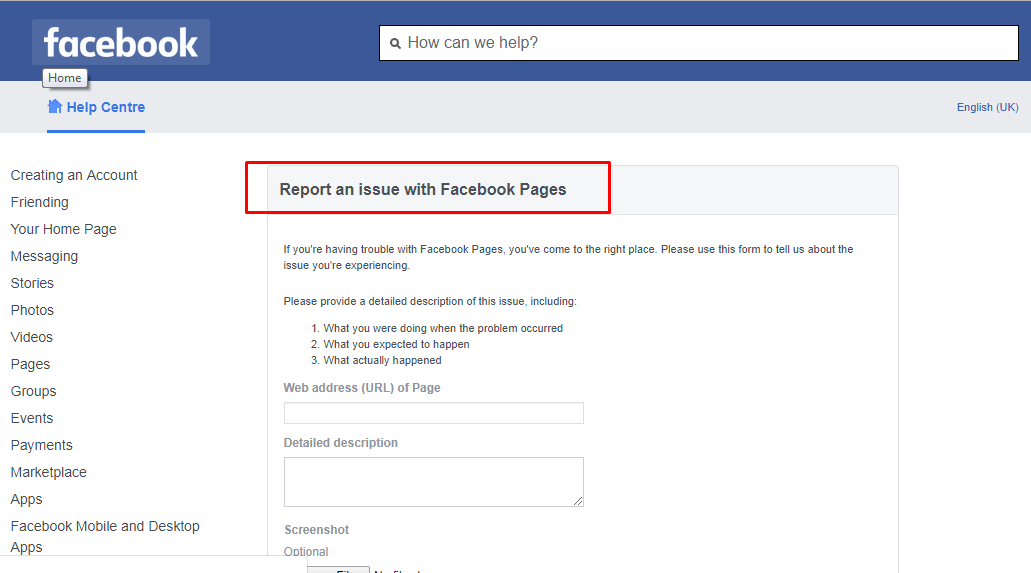Viewport: 1031px width, 573px height.
Task: Click the Help Centre house icon
Action: 55,107
